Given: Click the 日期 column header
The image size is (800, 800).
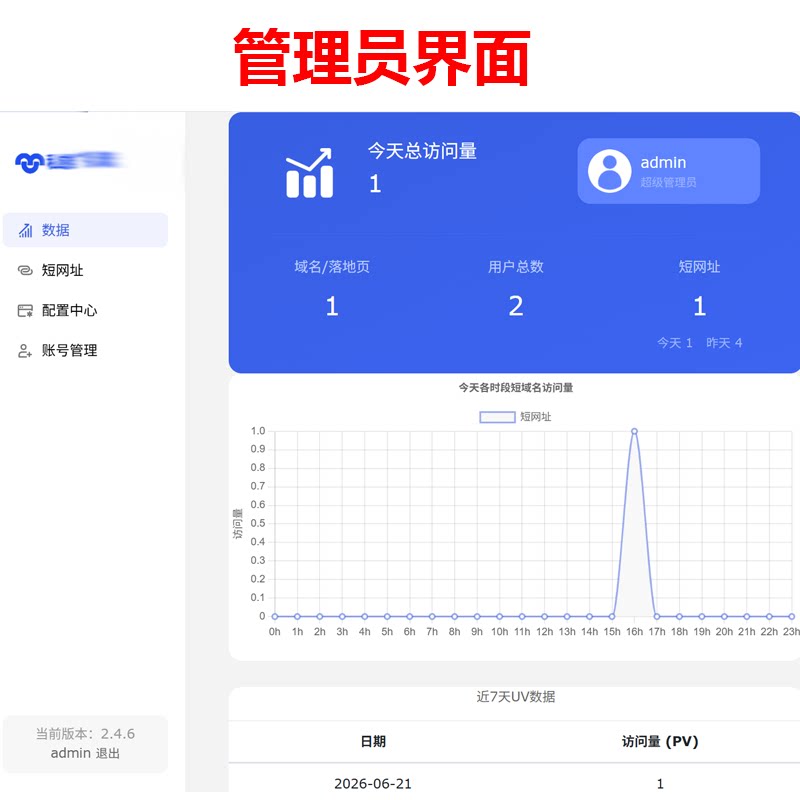Looking at the screenshot, I should click(x=373, y=741).
